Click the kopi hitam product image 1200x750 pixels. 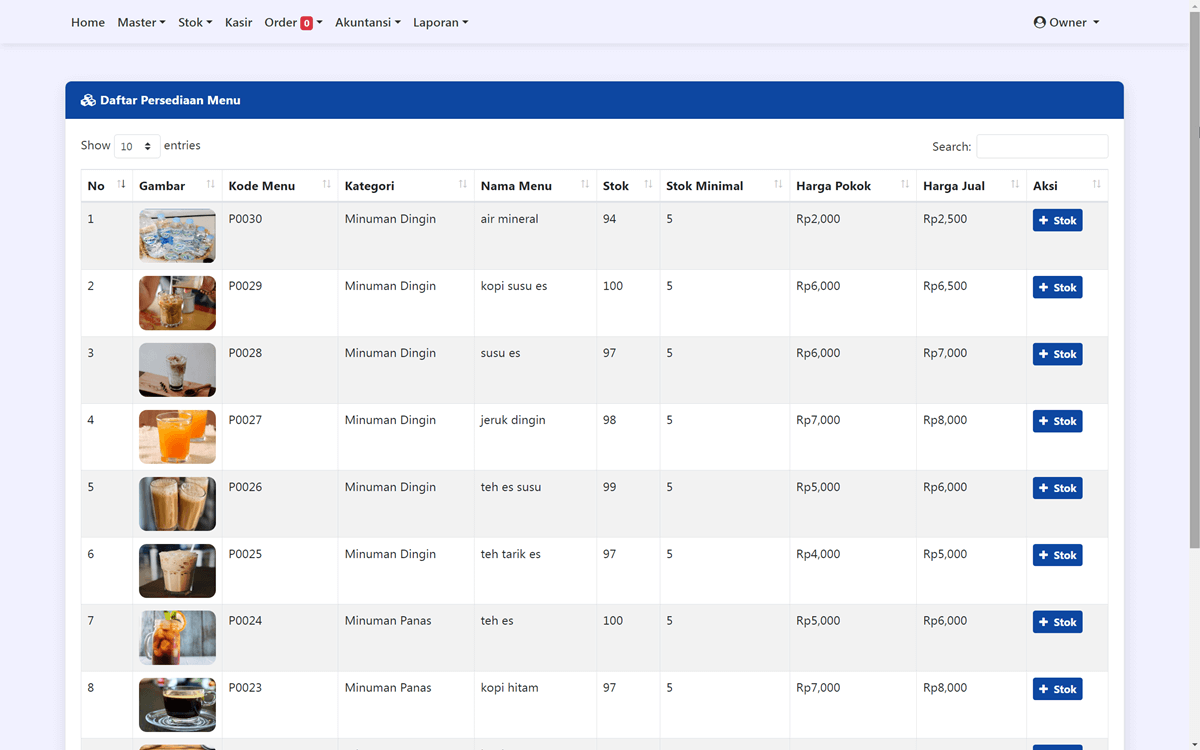177,705
